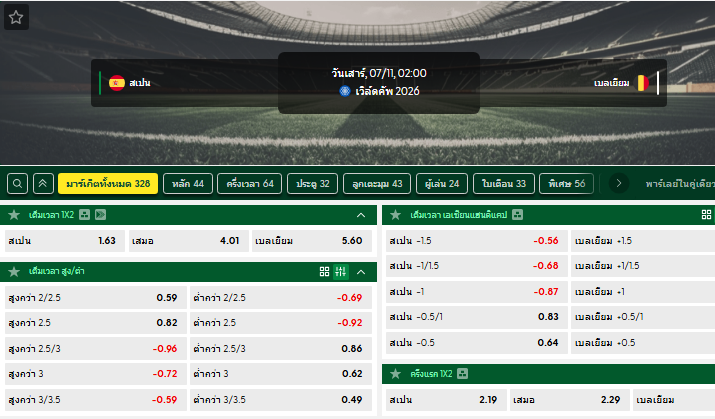Star the เต็มเวลา 1X2 market

14,215
